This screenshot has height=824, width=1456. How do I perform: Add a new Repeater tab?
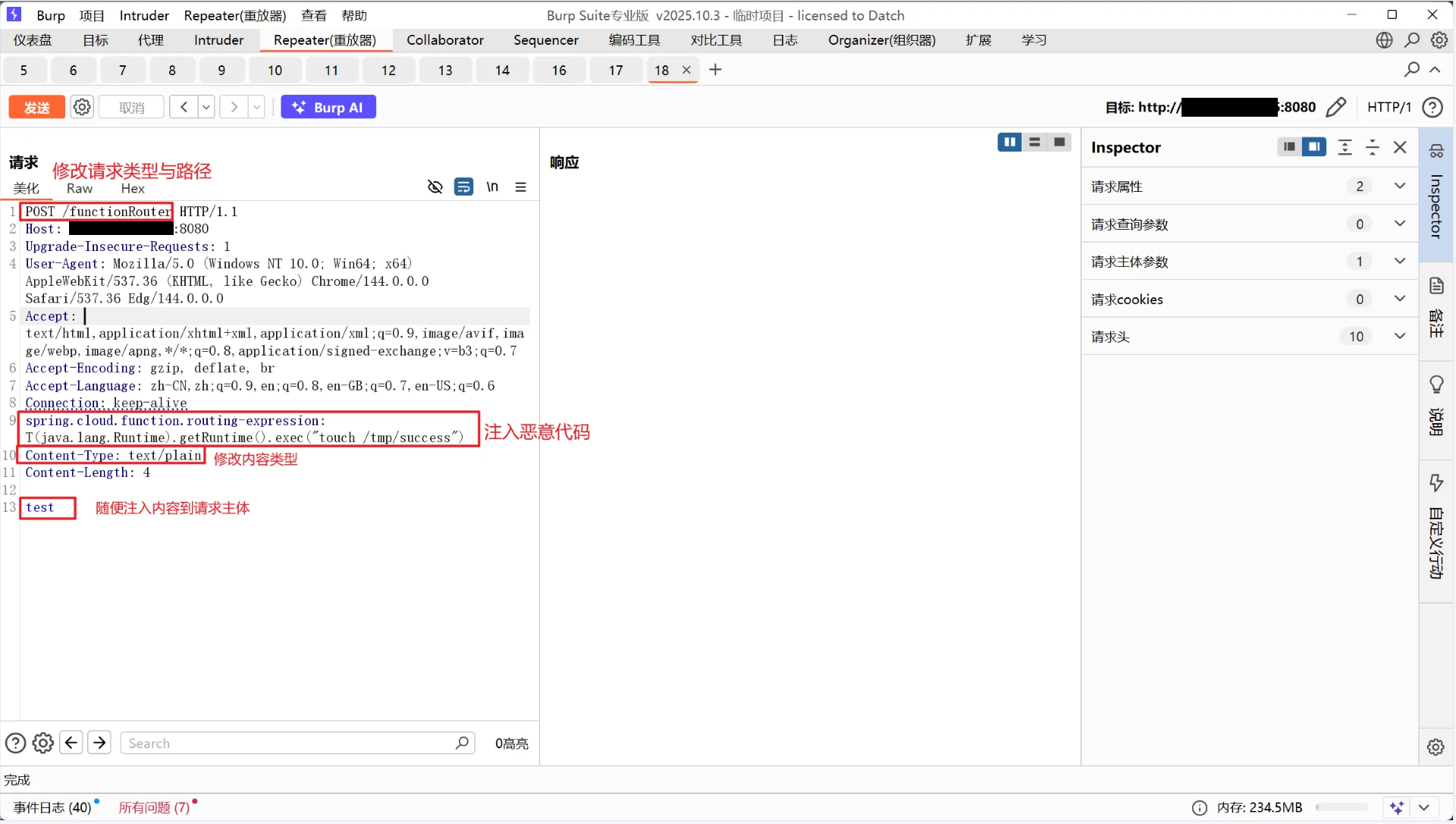(x=715, y=70)
